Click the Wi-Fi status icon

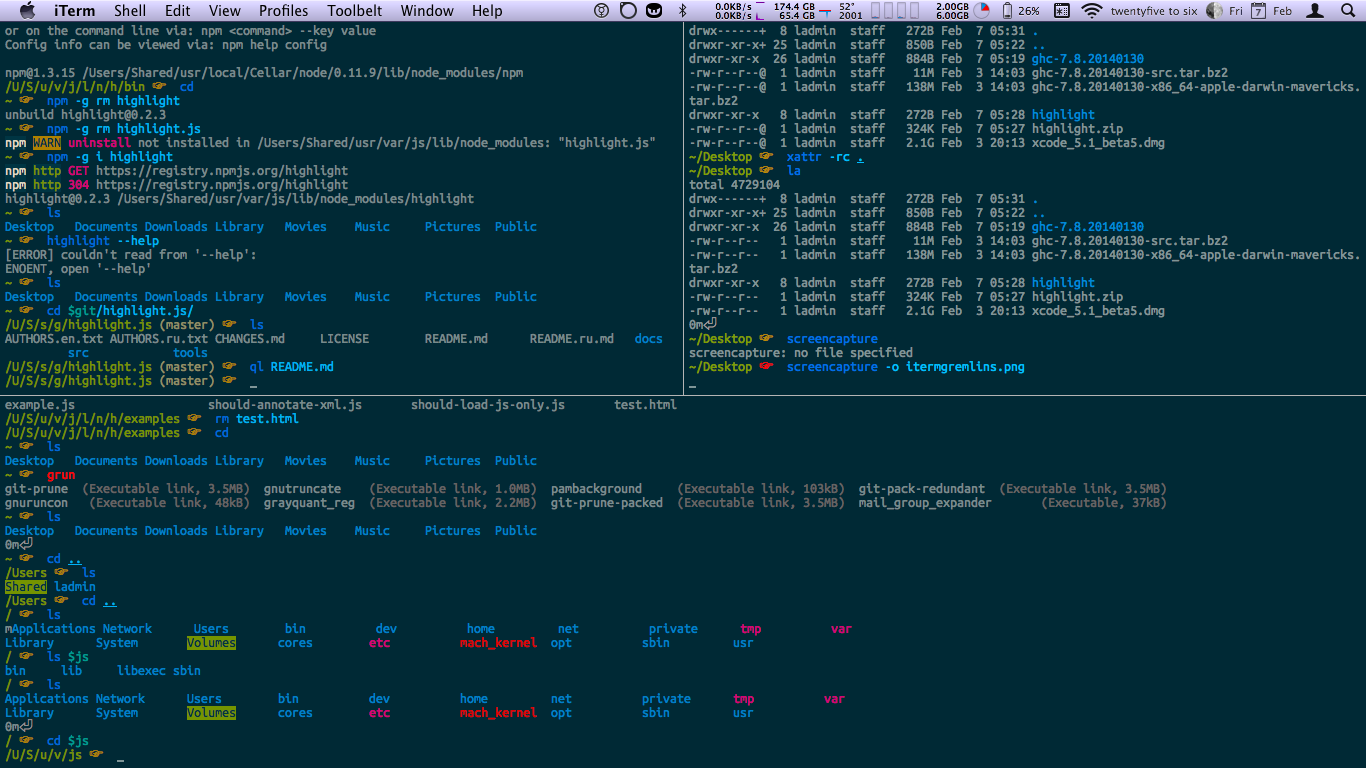1091,11
